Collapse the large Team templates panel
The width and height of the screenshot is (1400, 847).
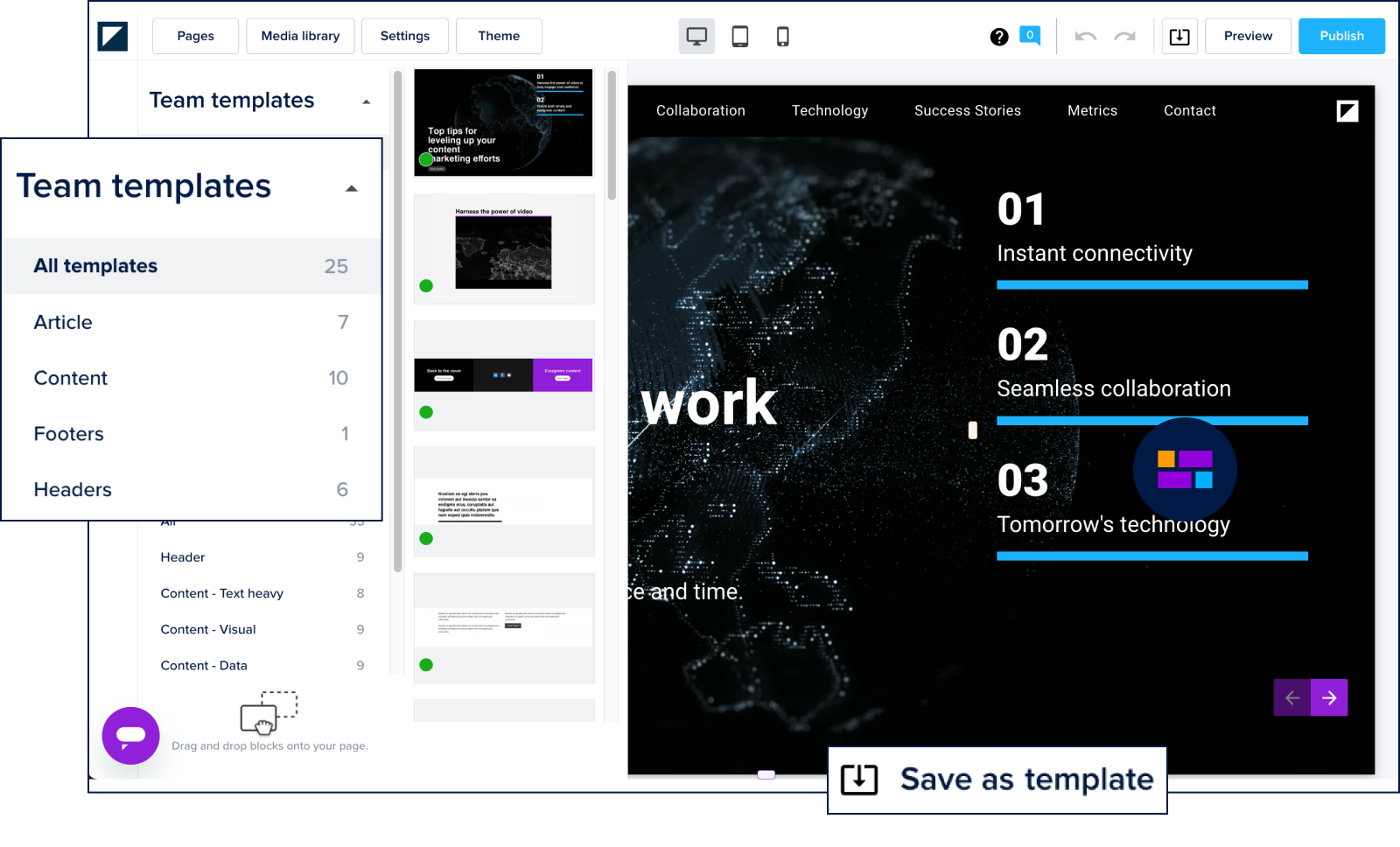(x=352, y=188)
